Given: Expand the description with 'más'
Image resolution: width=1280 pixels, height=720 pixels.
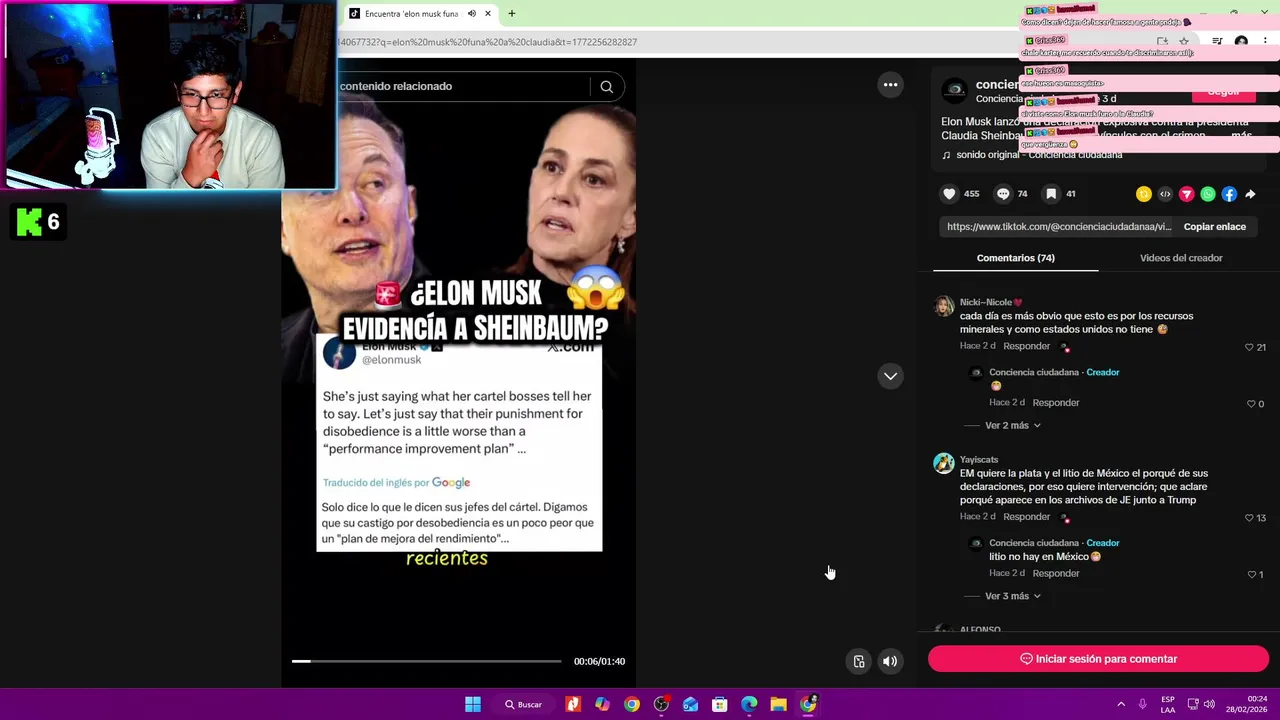Looking at the screenshot, I should click(x=1241, y=135).
